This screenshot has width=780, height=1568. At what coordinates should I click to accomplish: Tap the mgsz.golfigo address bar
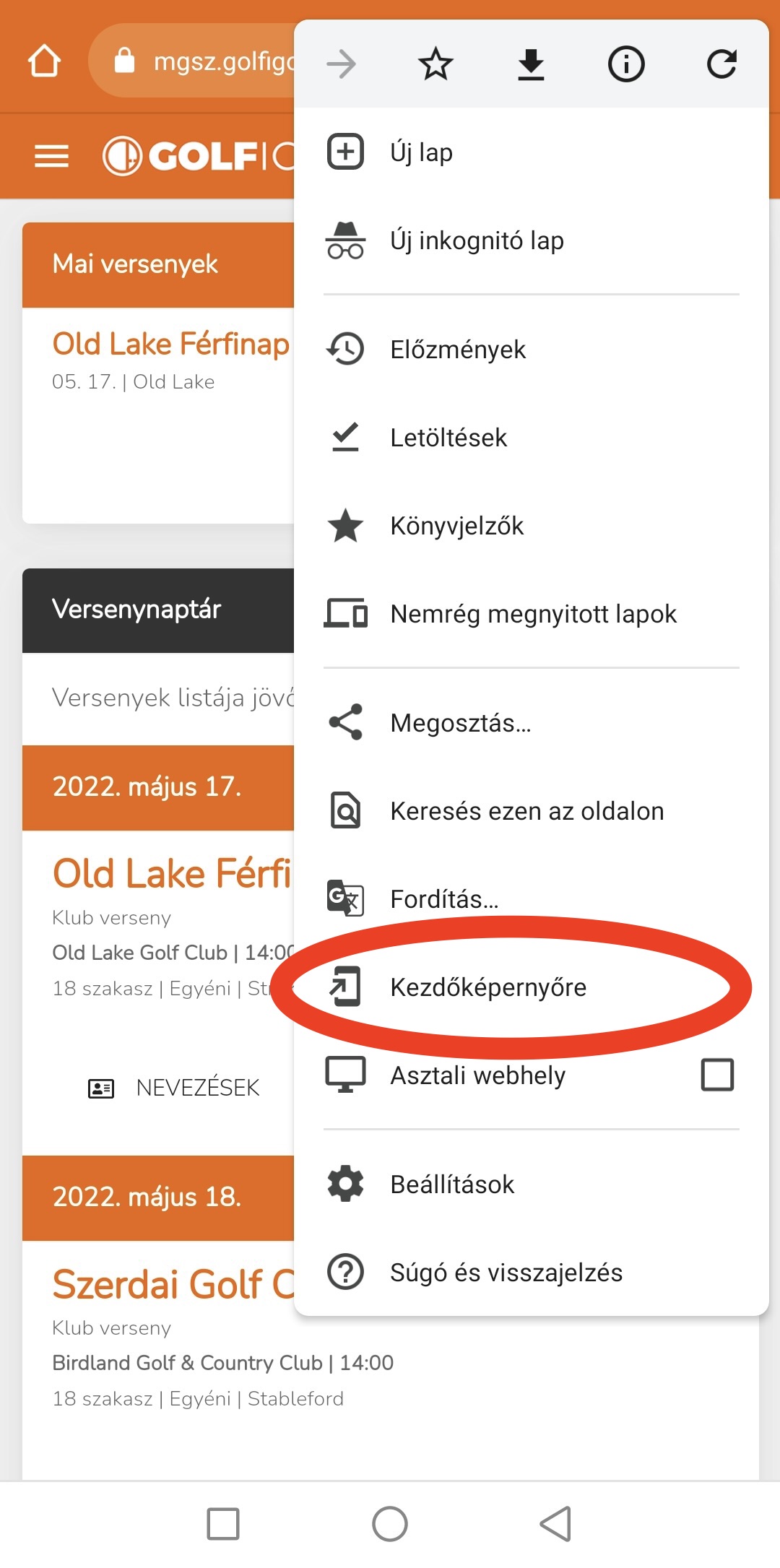point(195,61)
